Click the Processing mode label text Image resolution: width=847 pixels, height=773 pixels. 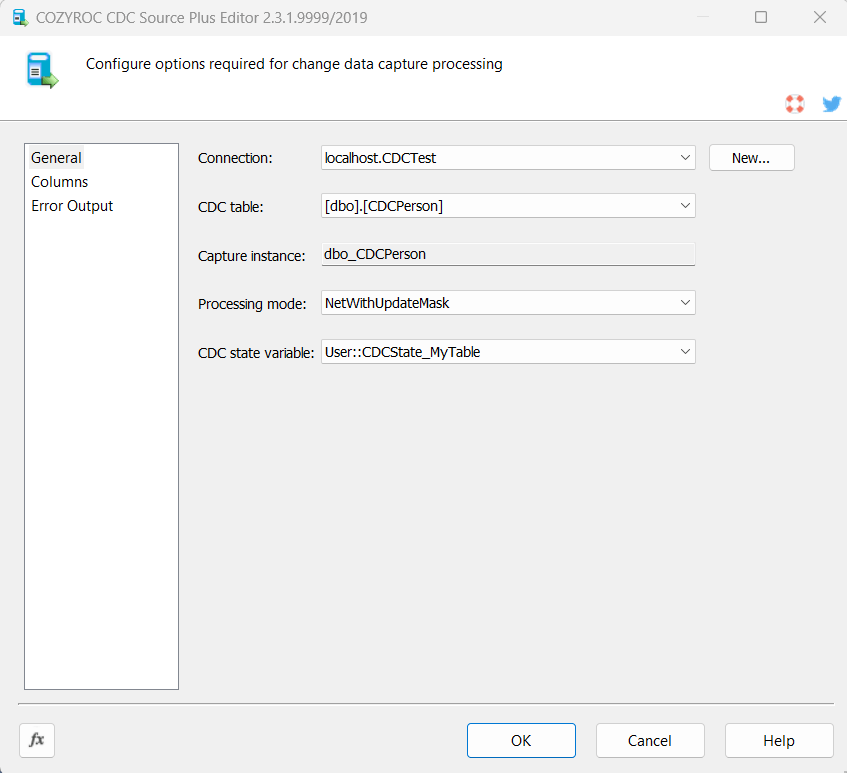pyautogui.click(x=252, y=304)
